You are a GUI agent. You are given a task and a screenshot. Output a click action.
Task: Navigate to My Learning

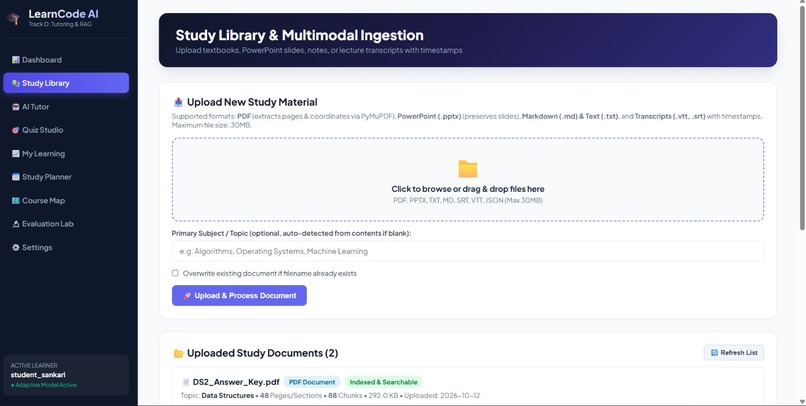(x=66, y=154)
